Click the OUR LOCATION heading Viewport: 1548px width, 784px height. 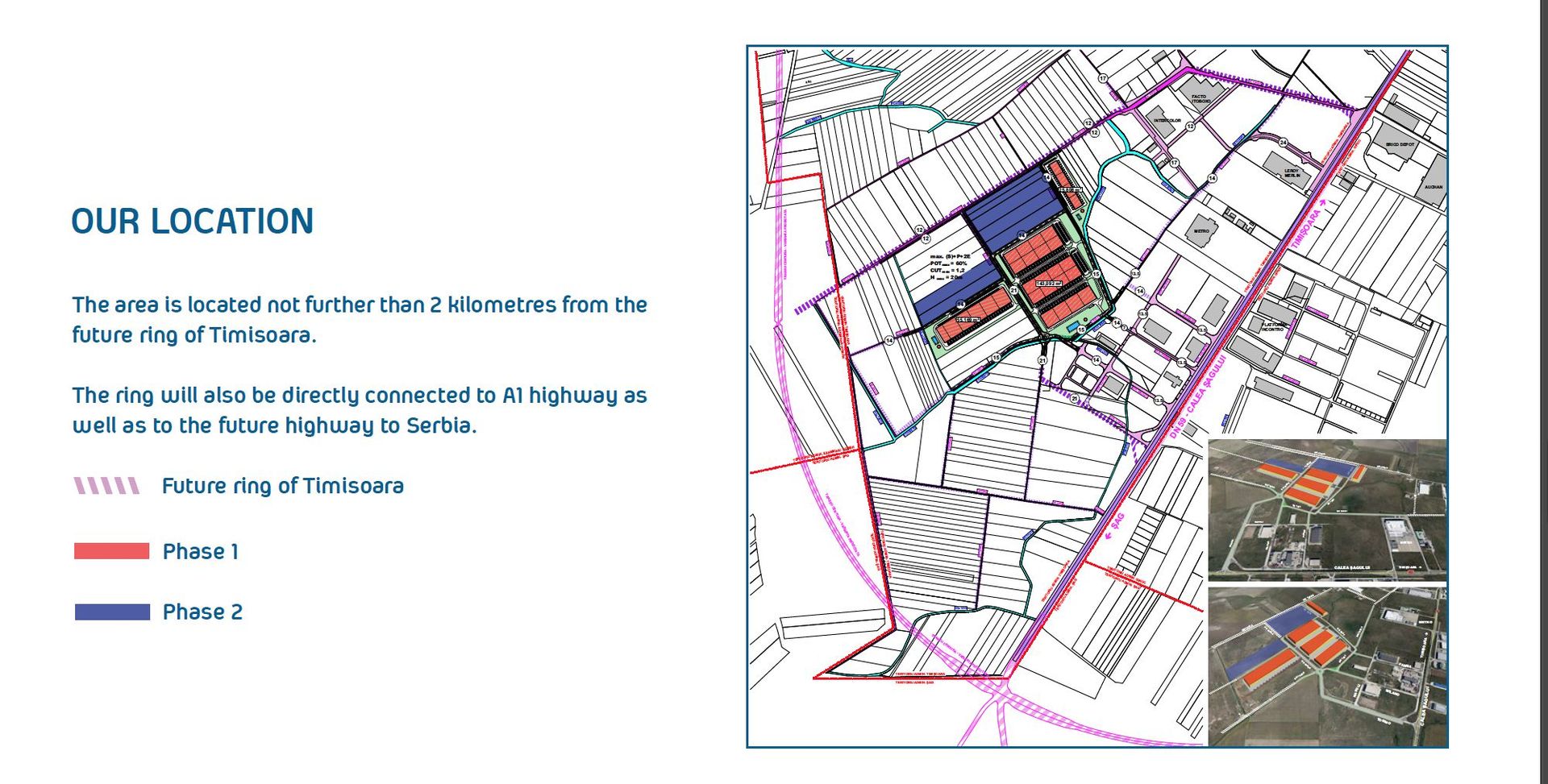(x=192, y=222)
